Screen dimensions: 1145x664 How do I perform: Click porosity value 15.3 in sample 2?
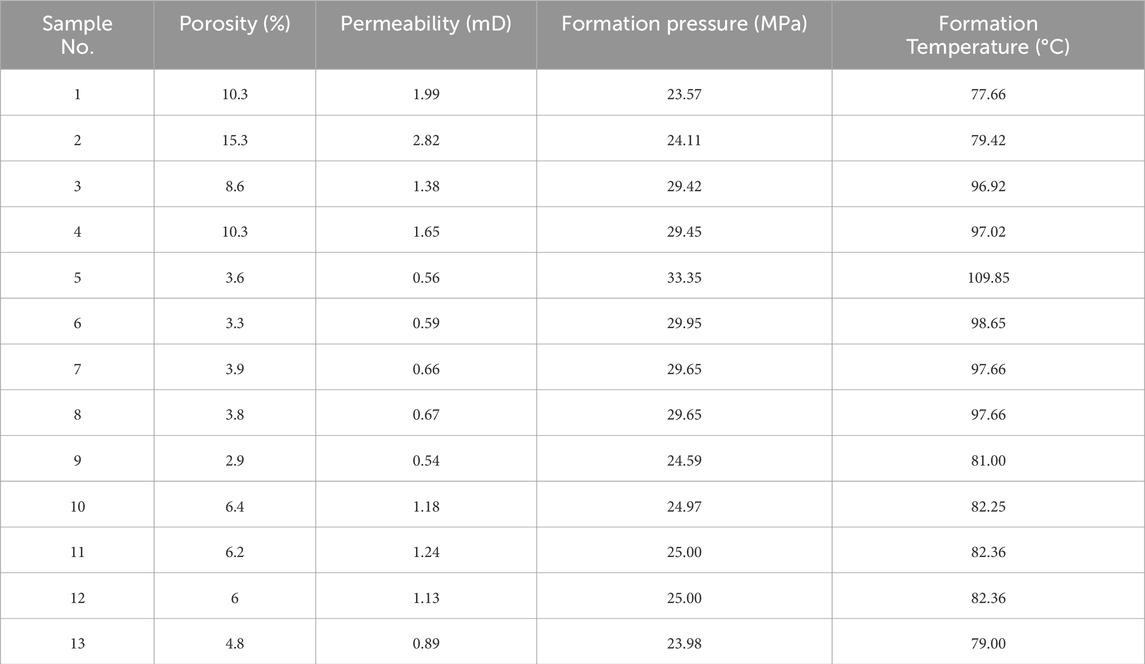234,140
